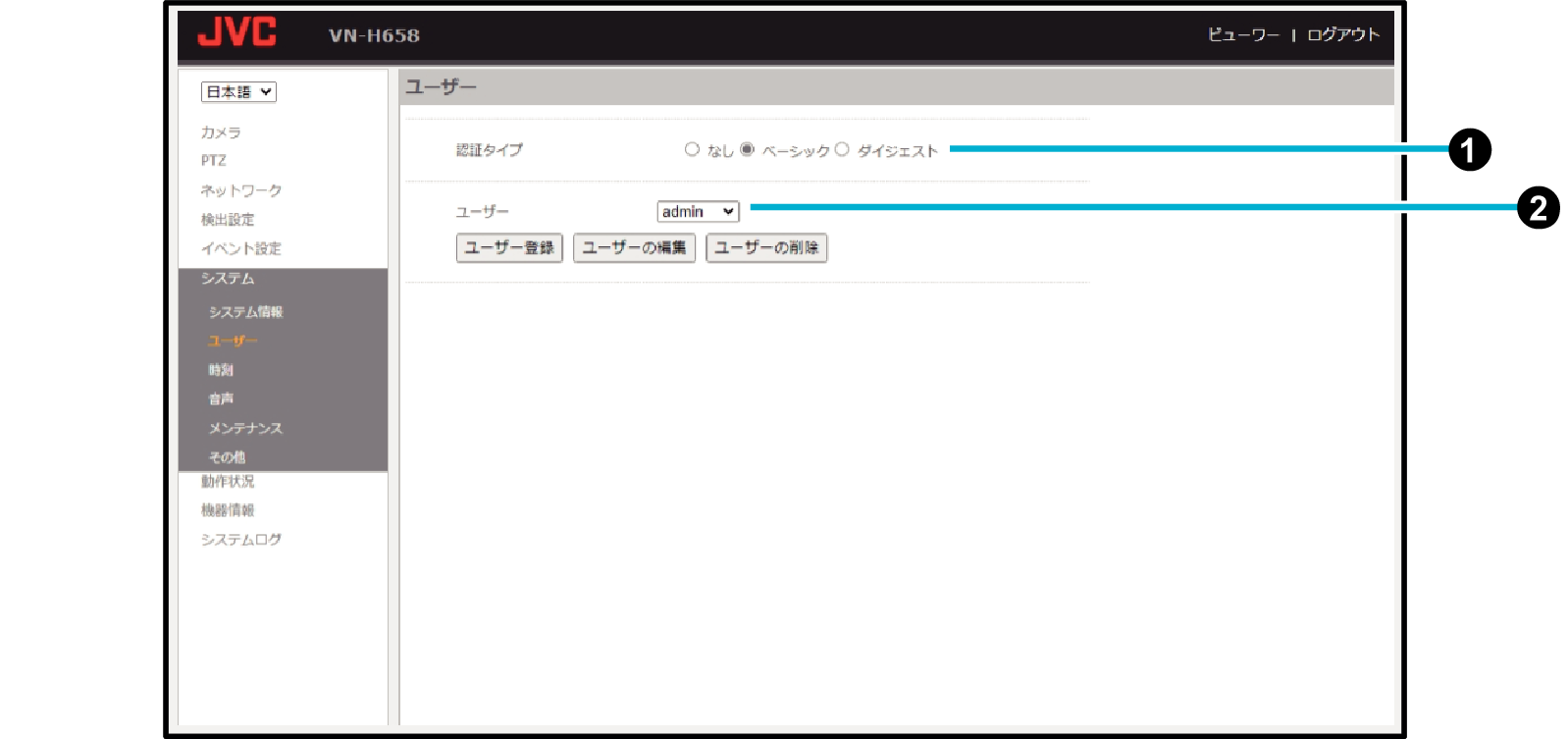Open the メンテナンス submenu item
1568x739 pixels.
coord(245,429)
